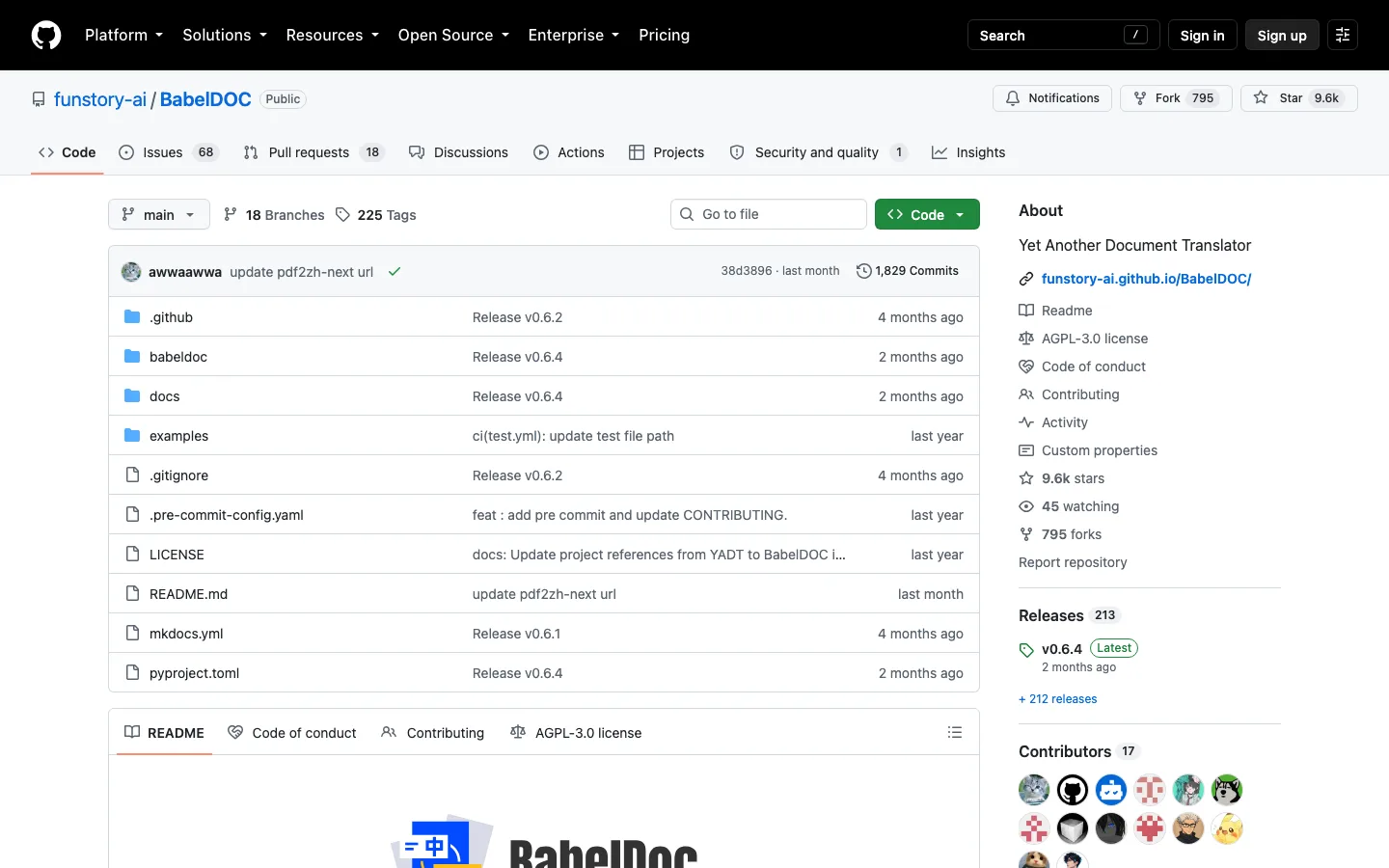
Task: Click the .github folder icon
Action: [x=132, y=317]
